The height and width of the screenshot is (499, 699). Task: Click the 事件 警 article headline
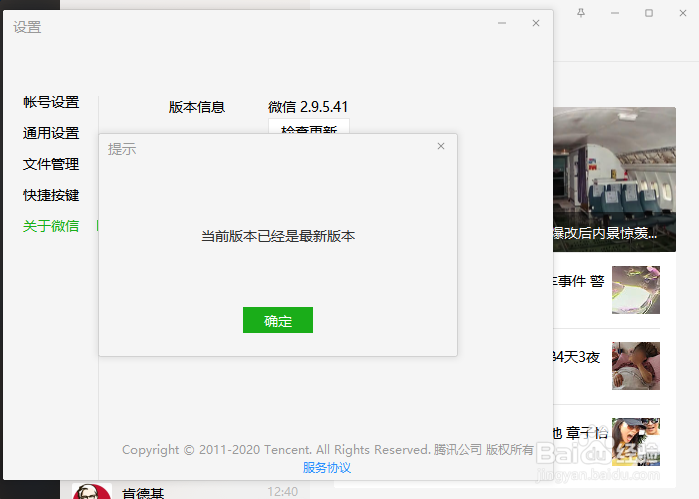579,281
